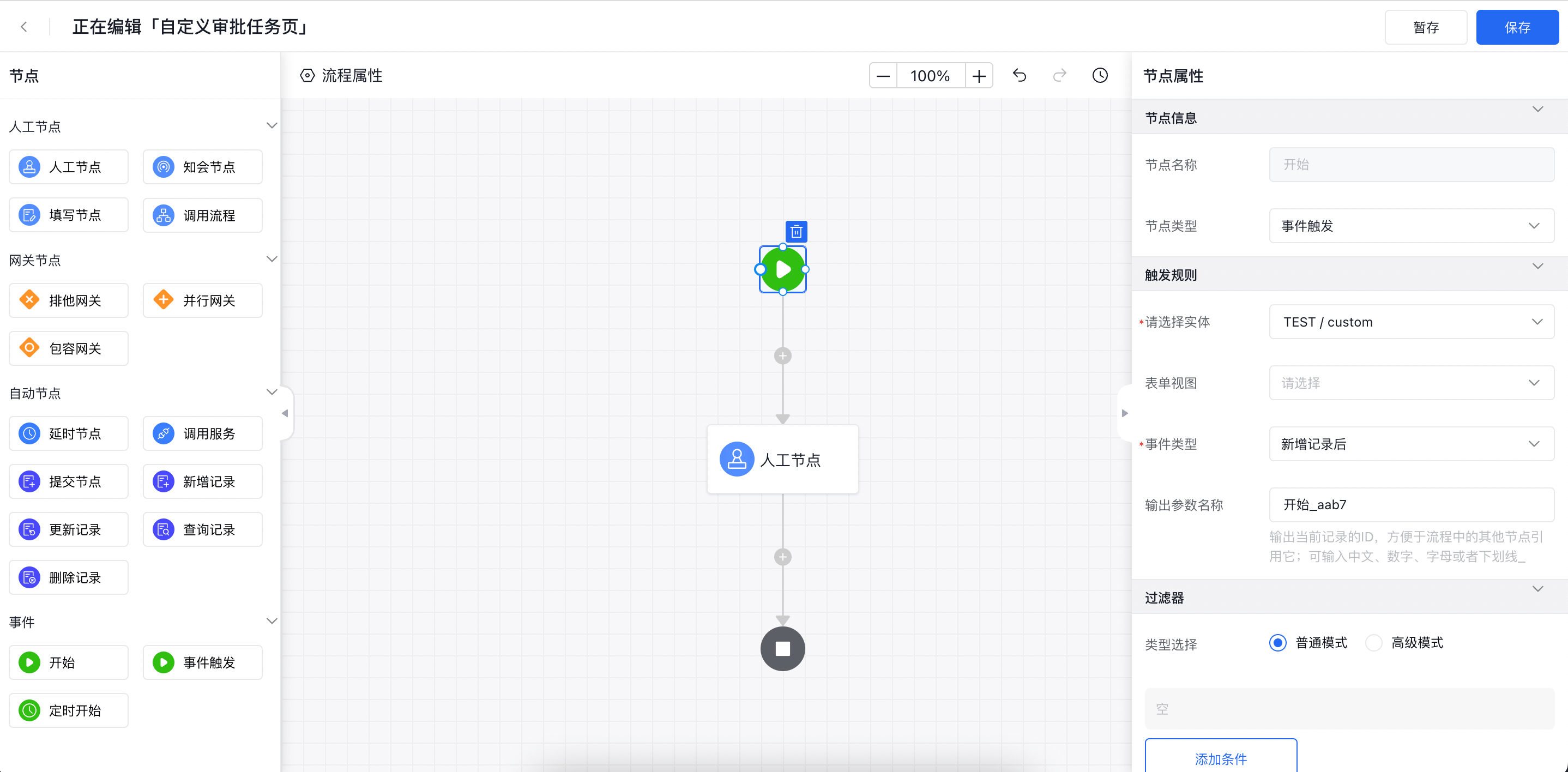Select 普通模式 radio option
This screenshot has width=1568, height=772.
[1308, 643]
